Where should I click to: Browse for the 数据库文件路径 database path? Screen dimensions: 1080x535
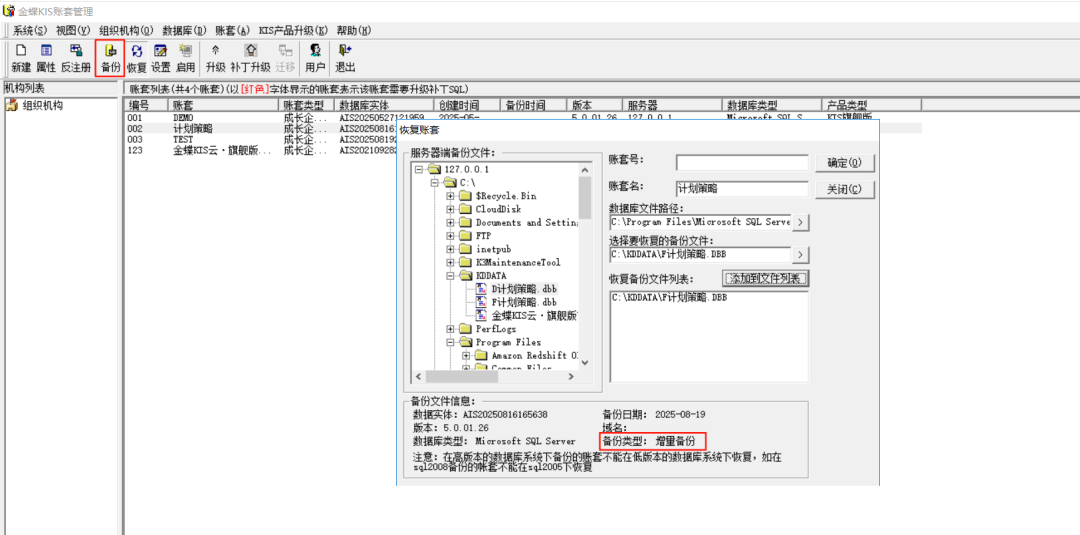(x=800, y=222)
